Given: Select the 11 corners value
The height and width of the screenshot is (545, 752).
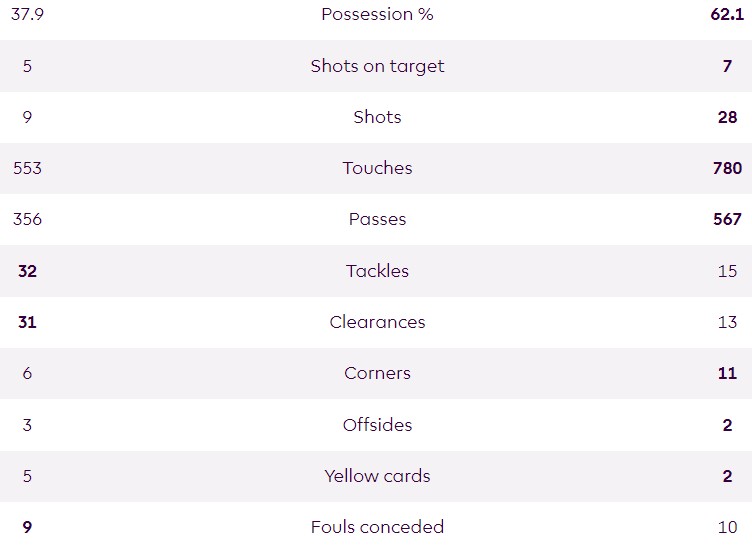Looking at the screenshot, I should [x=727, y=373].
